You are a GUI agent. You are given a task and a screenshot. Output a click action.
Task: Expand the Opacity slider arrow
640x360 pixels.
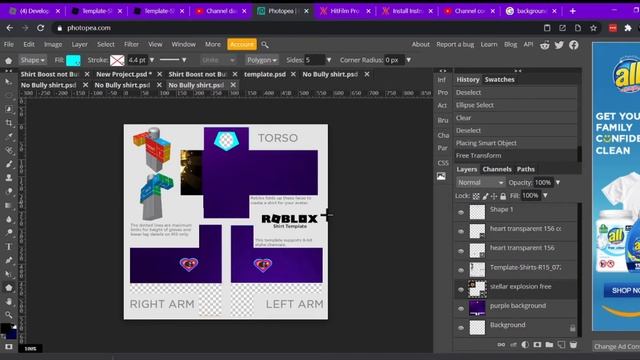558,182
